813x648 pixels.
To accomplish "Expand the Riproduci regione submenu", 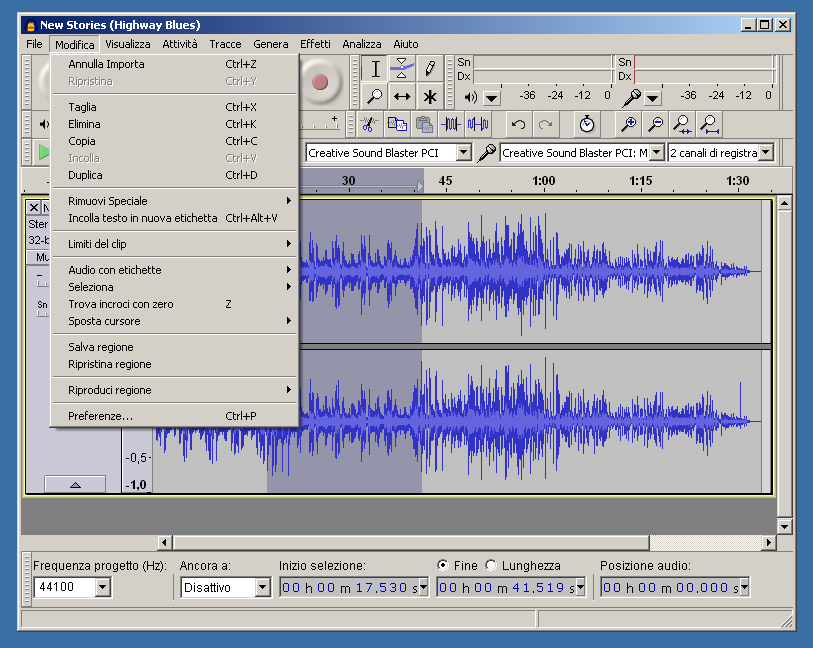I will (x=175, y=390).
